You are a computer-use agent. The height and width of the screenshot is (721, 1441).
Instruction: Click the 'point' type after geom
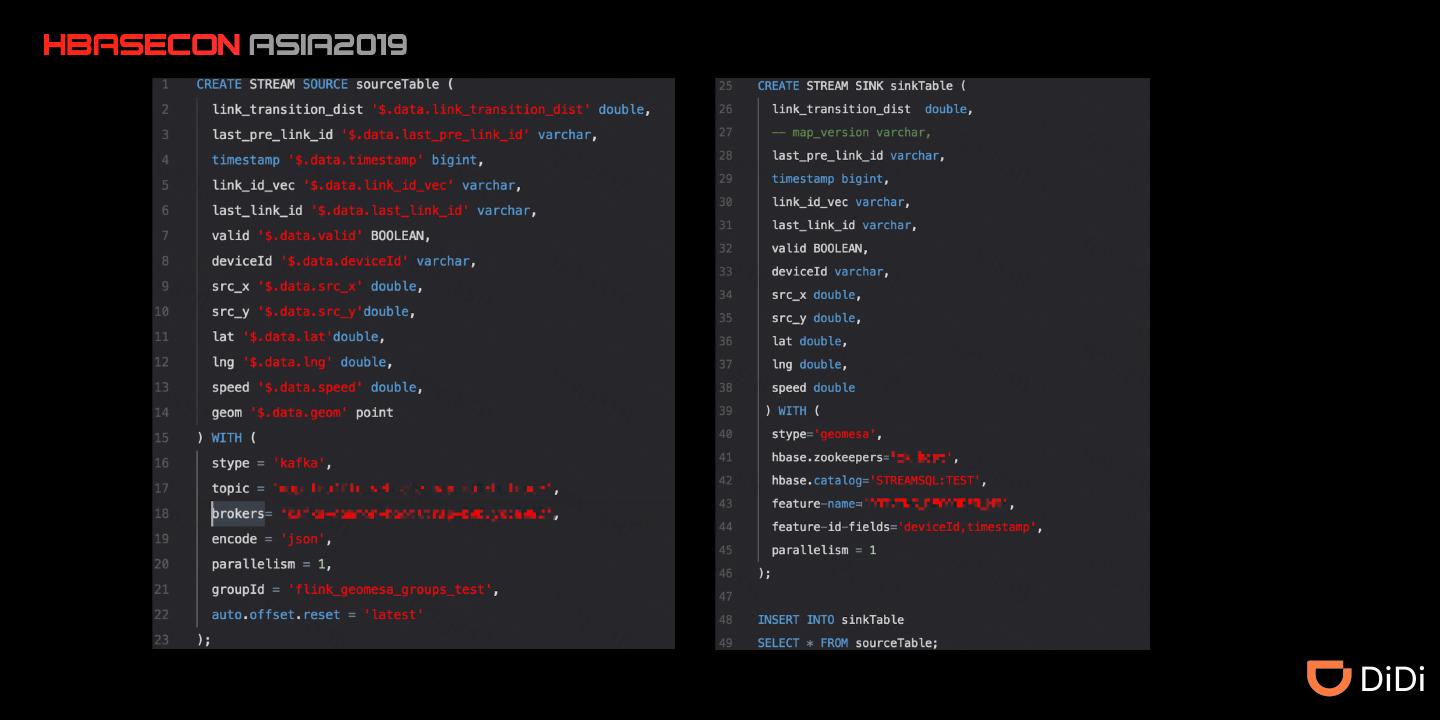(375, 412)
